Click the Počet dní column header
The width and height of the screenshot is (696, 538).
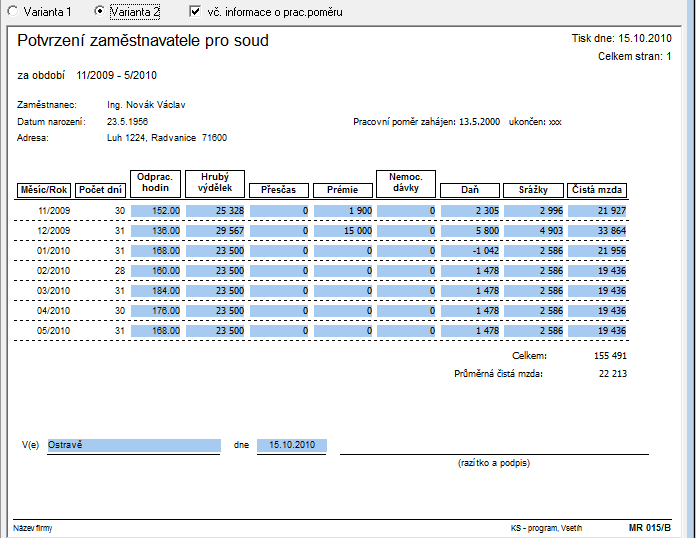[101, 190]
